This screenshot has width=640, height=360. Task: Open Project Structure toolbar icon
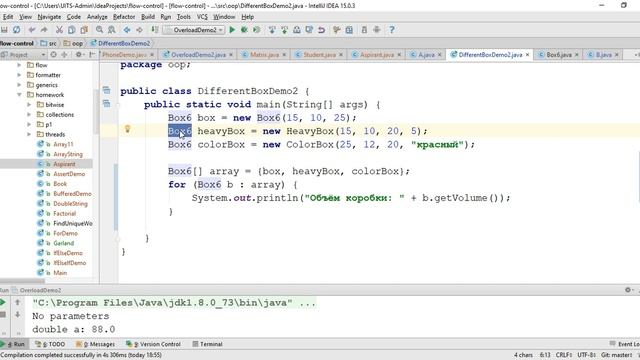click(x=349, y=30)
